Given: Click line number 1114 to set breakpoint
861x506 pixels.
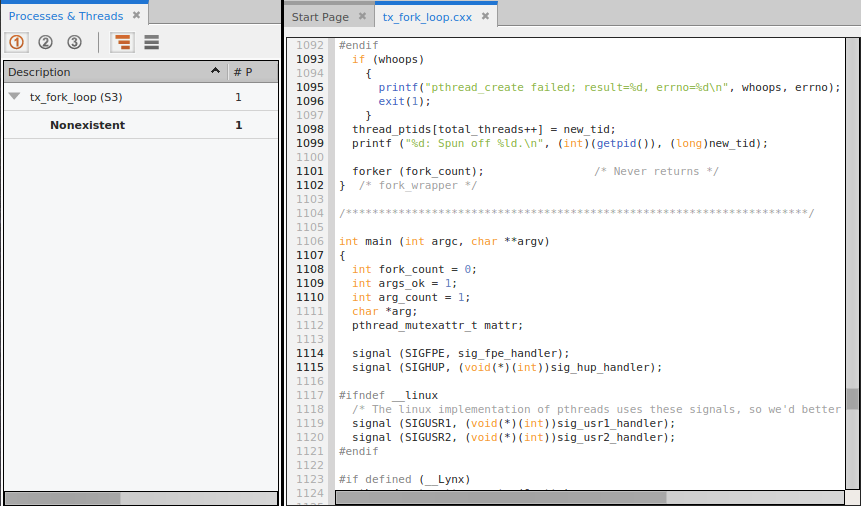Looking at the screenshot, I should [x=310, y=353].
